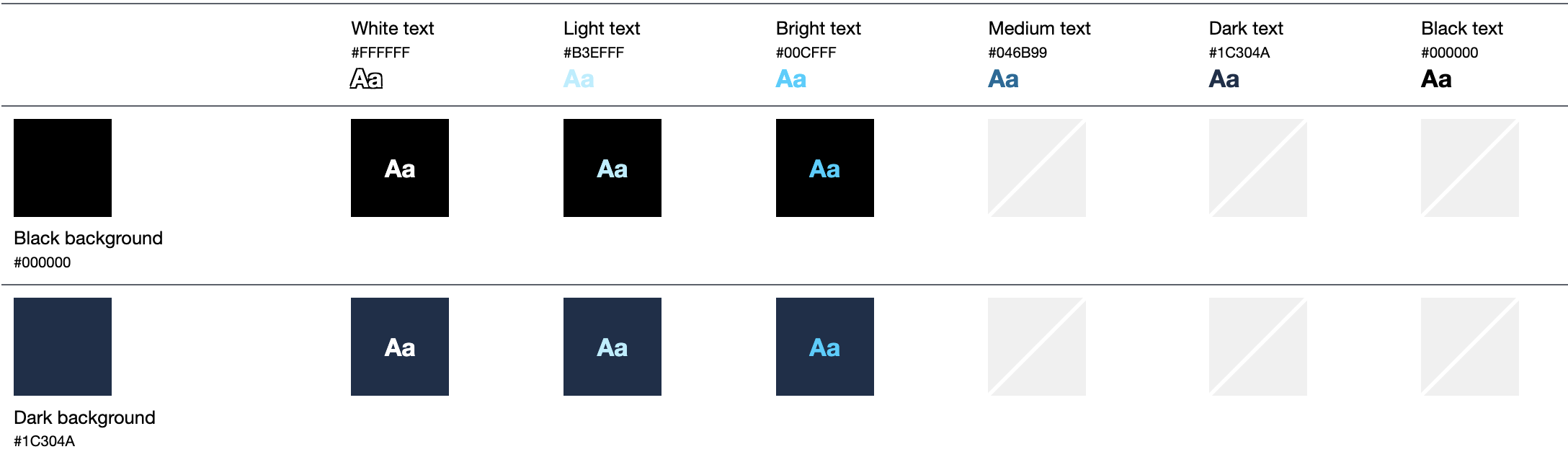Click the Medium text column heading
Image resolution: width=1568 pixels, height=457 pixels.
coord(1039,28)
